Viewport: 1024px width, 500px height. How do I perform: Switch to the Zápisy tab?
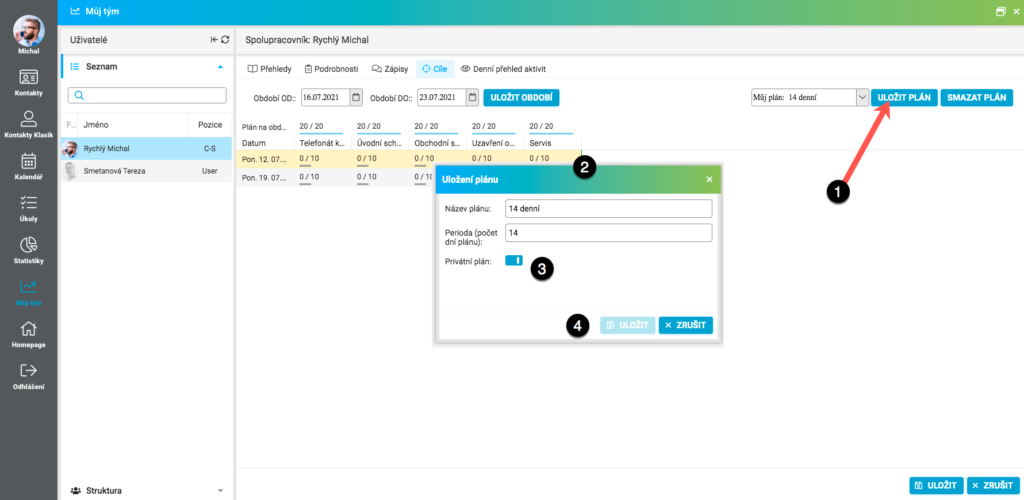pos(390,69)
